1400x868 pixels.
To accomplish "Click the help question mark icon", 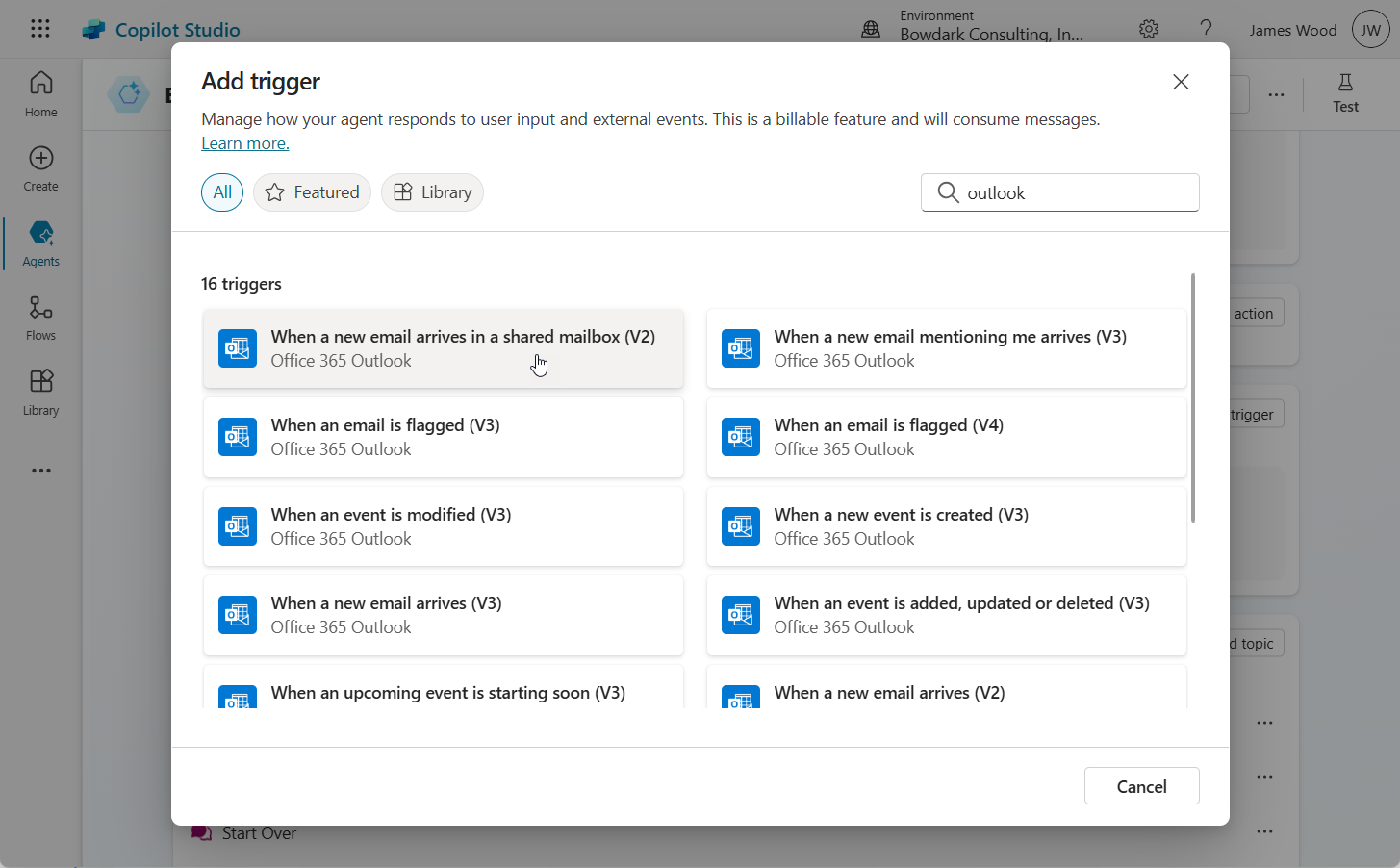I will click(x=1206, y=29).
